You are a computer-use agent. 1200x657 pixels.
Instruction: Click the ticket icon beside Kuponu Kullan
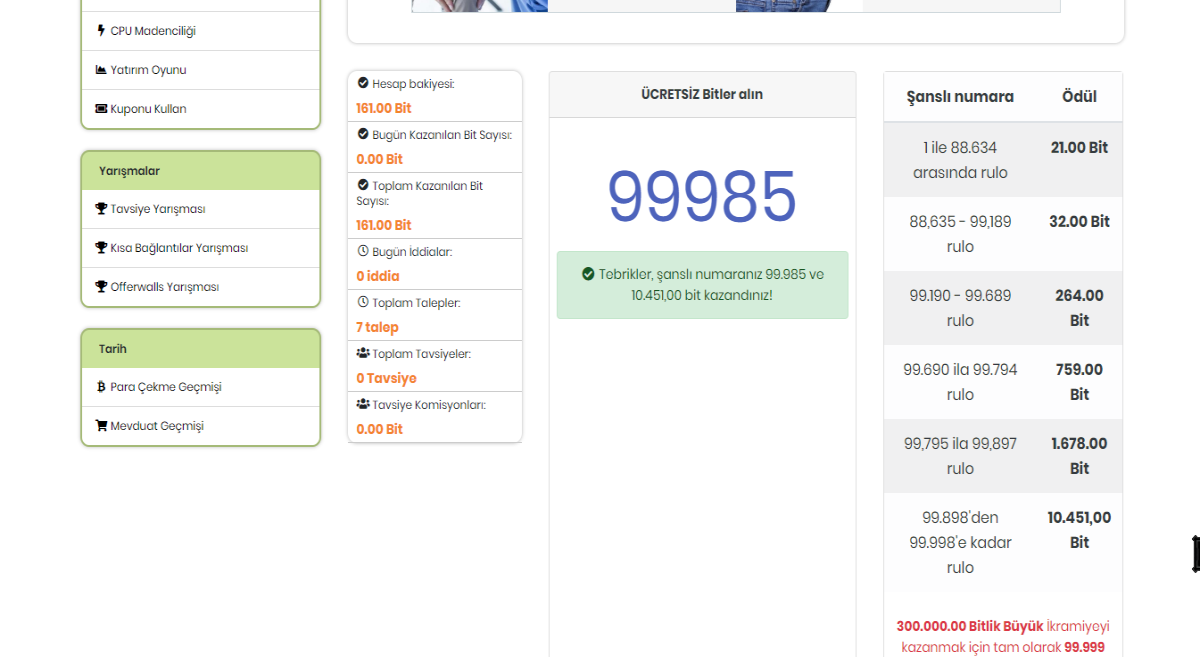tap(101, 109)
